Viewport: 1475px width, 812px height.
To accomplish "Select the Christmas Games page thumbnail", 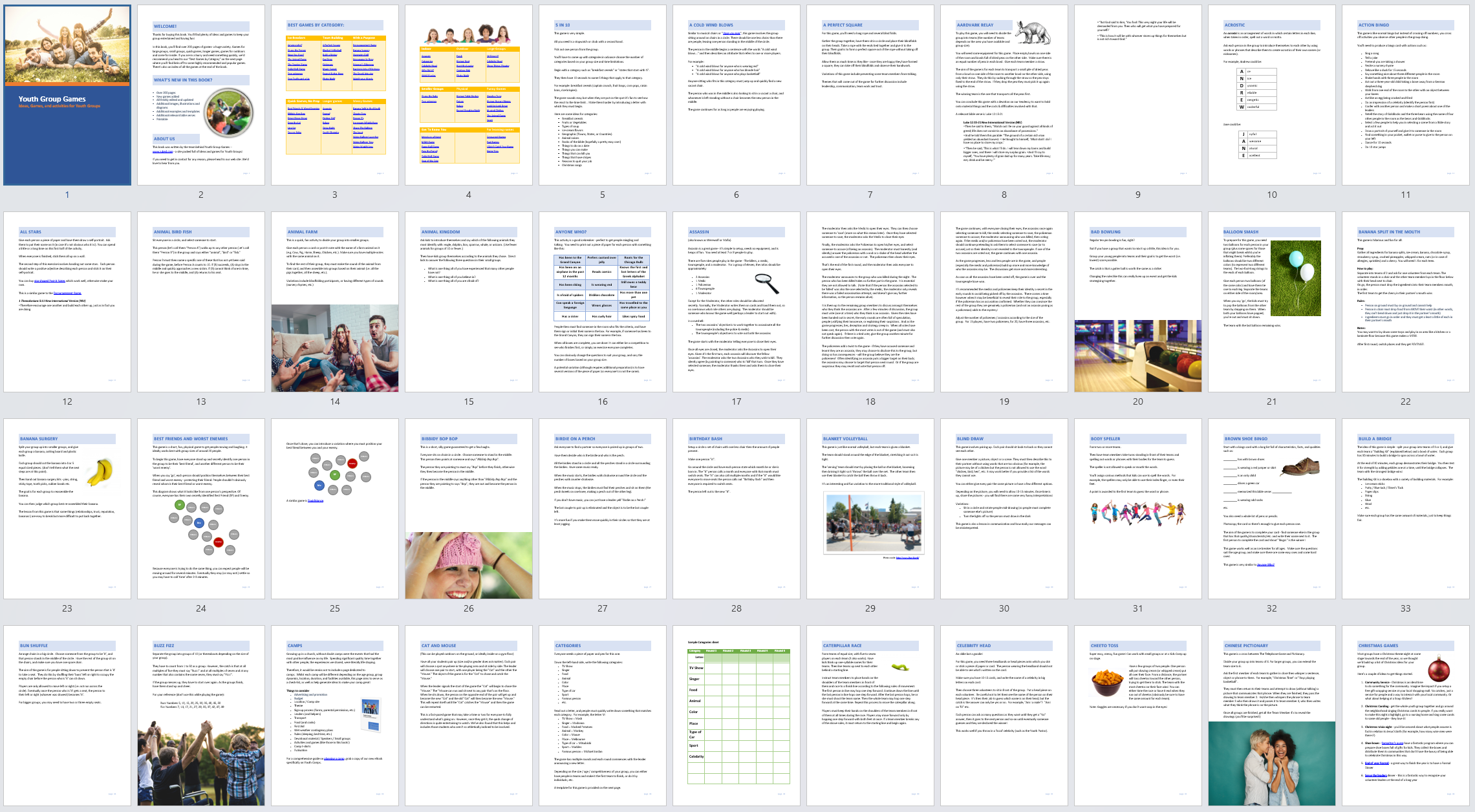I will click(1406, 716).
